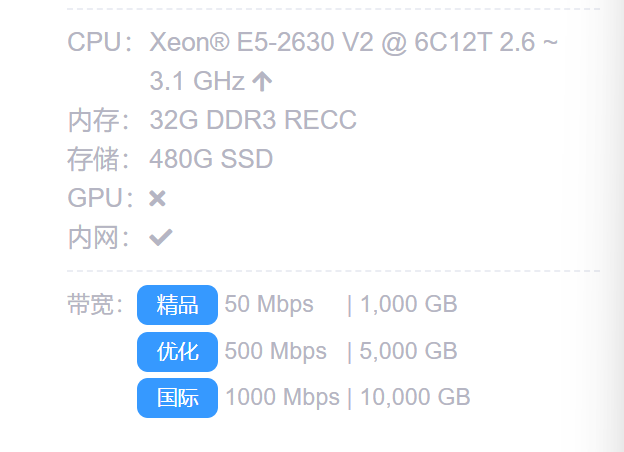Click the 480G SSD storage value
This screenshot has height=452, width=624.
(x=211, y=159)
